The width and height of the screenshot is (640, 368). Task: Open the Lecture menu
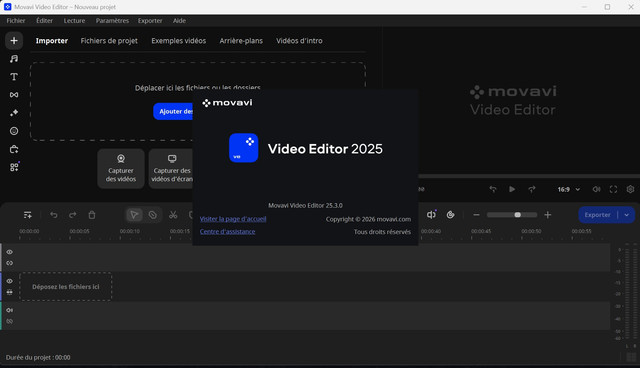[74, 20]
